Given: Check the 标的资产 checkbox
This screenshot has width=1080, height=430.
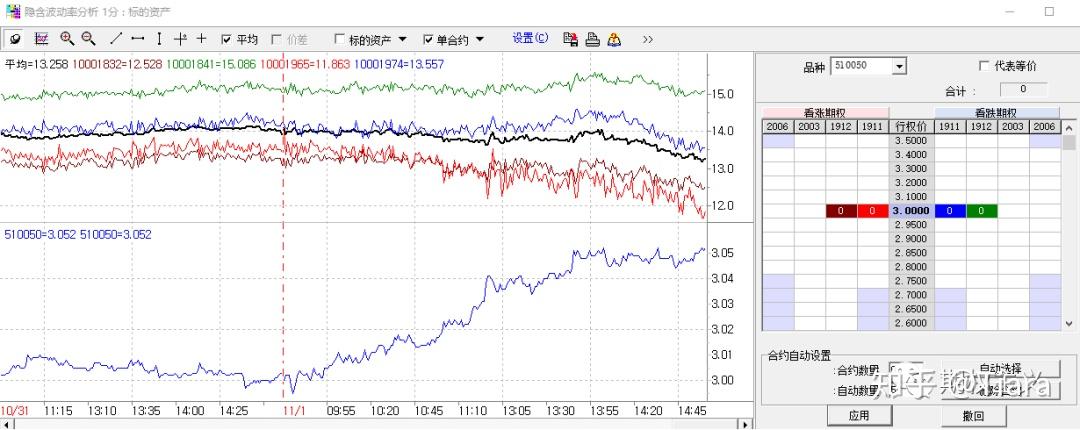Looking at the screenshot, I should coord(339,39).
